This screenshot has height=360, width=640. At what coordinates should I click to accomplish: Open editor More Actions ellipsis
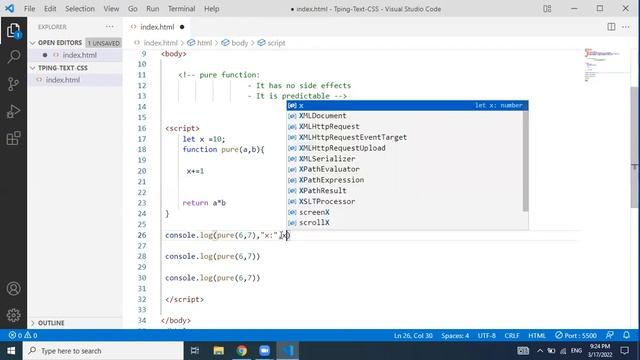(626, 27)
